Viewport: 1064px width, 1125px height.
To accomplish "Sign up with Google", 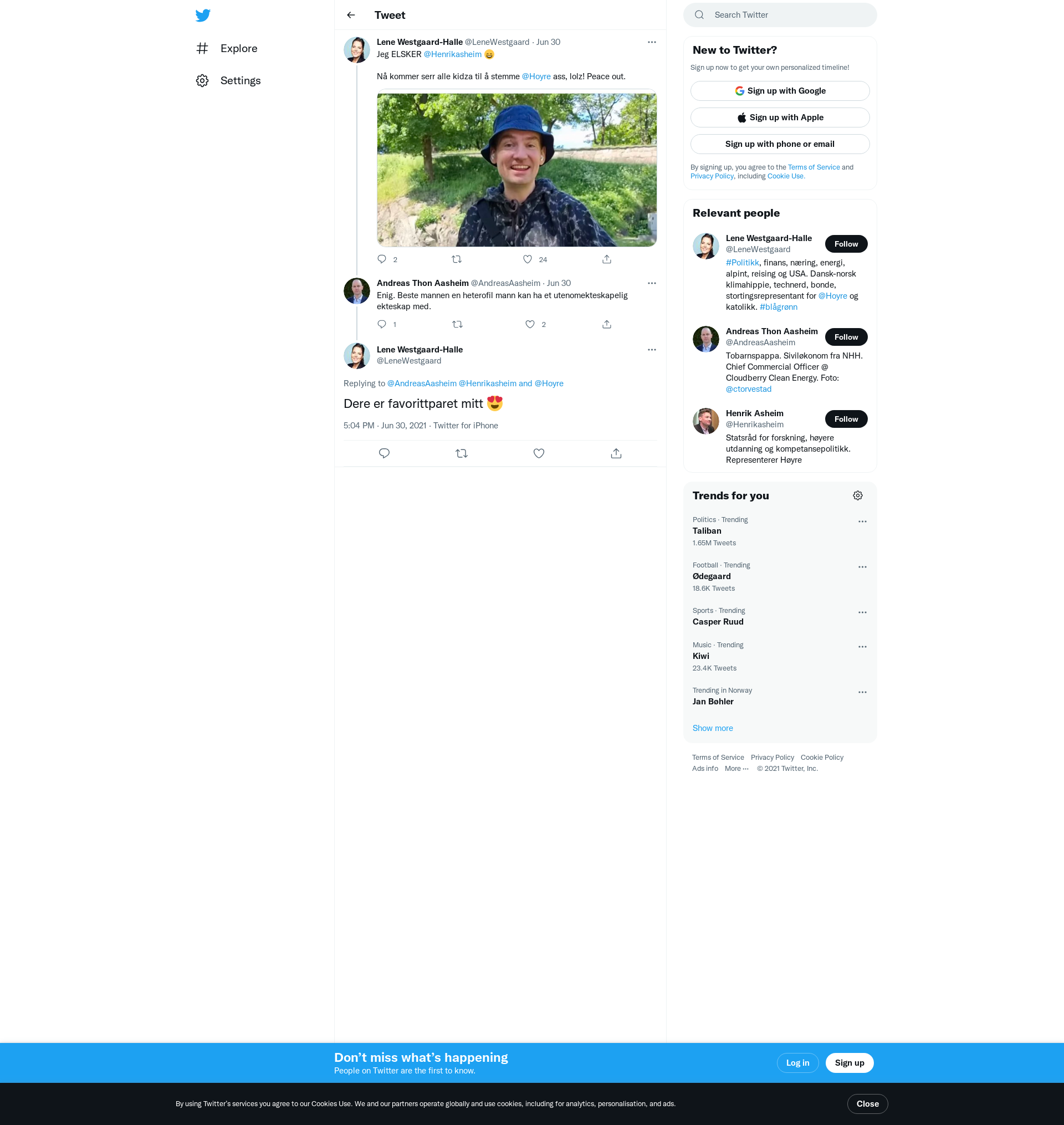I will (x=780, y=91).
